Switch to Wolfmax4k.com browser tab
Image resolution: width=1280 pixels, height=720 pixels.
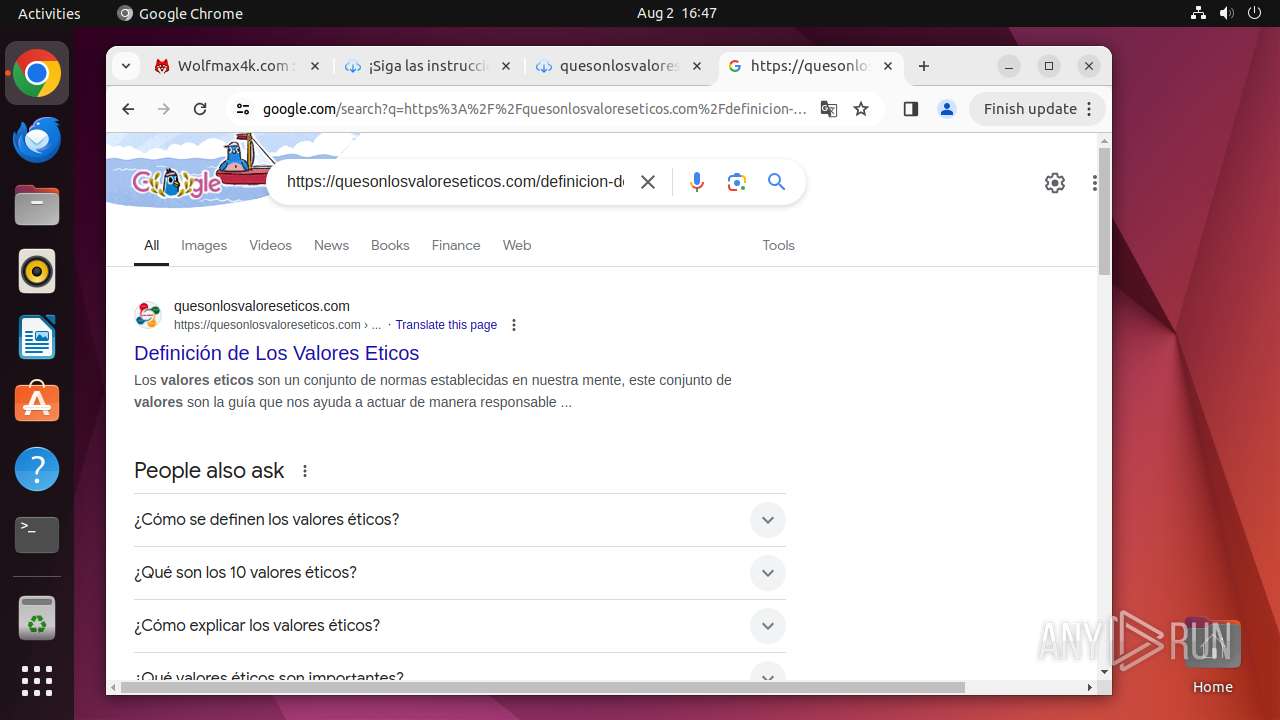(235, 66)
